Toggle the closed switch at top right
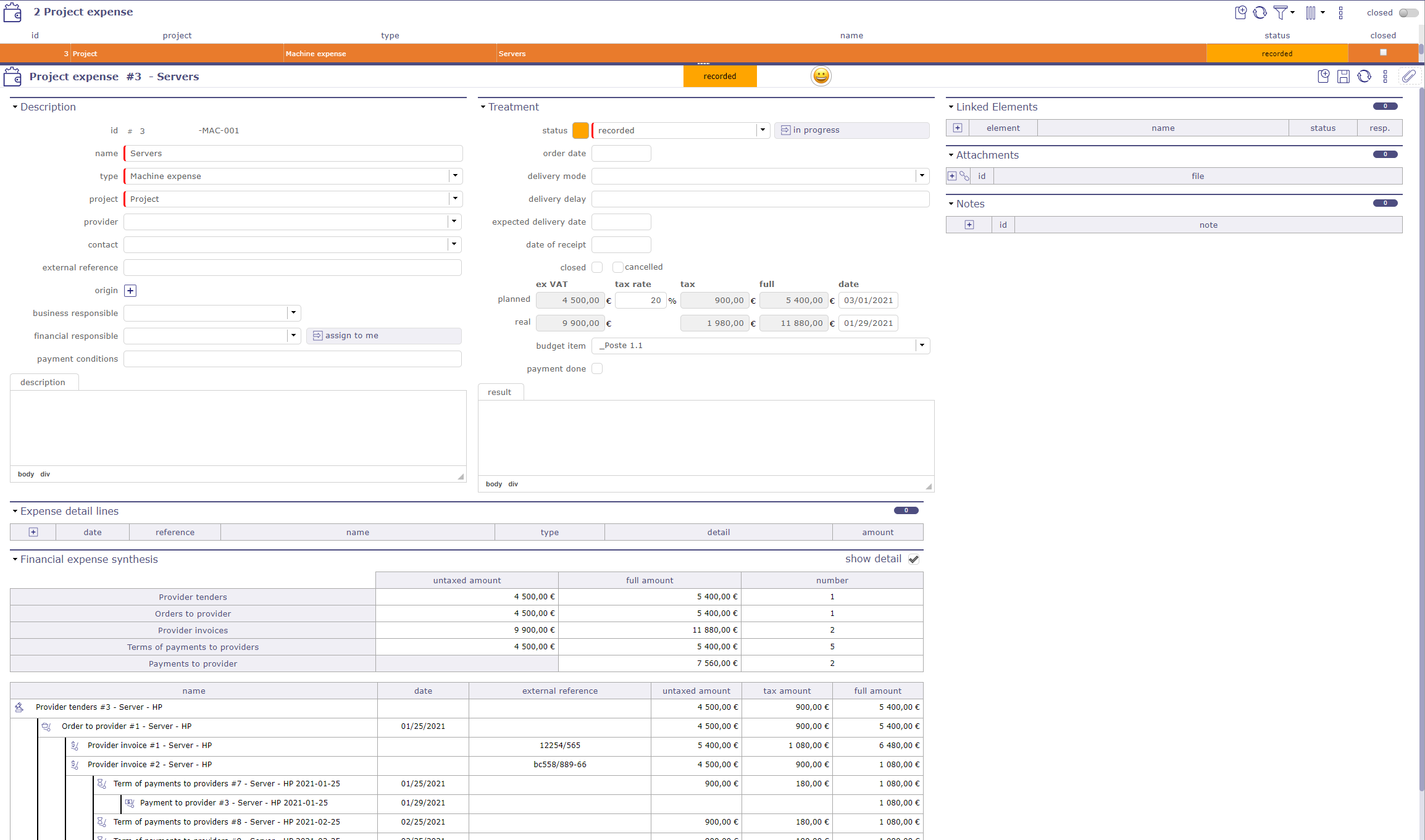The width and height of the screenshot is (1425, 840). click(1408, 12)
